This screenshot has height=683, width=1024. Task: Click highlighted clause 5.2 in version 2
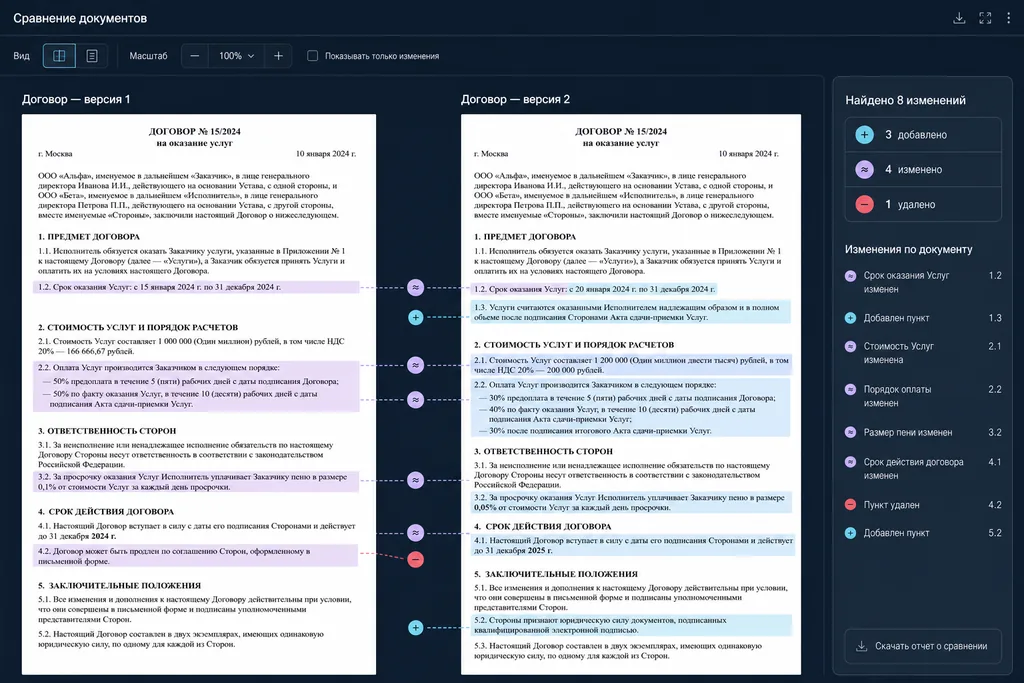point(630,625)
